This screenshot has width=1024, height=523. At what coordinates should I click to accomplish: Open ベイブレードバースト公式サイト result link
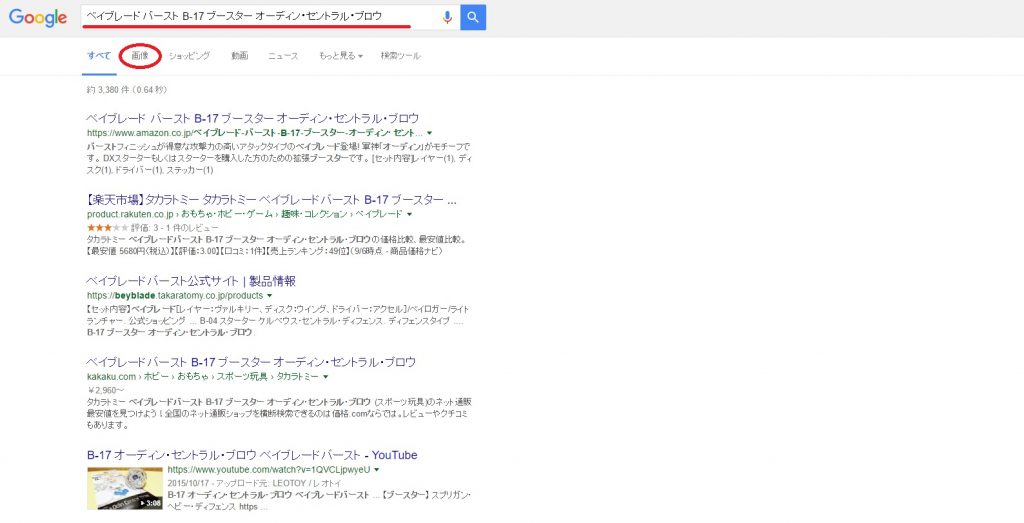(x=191, y=281)
